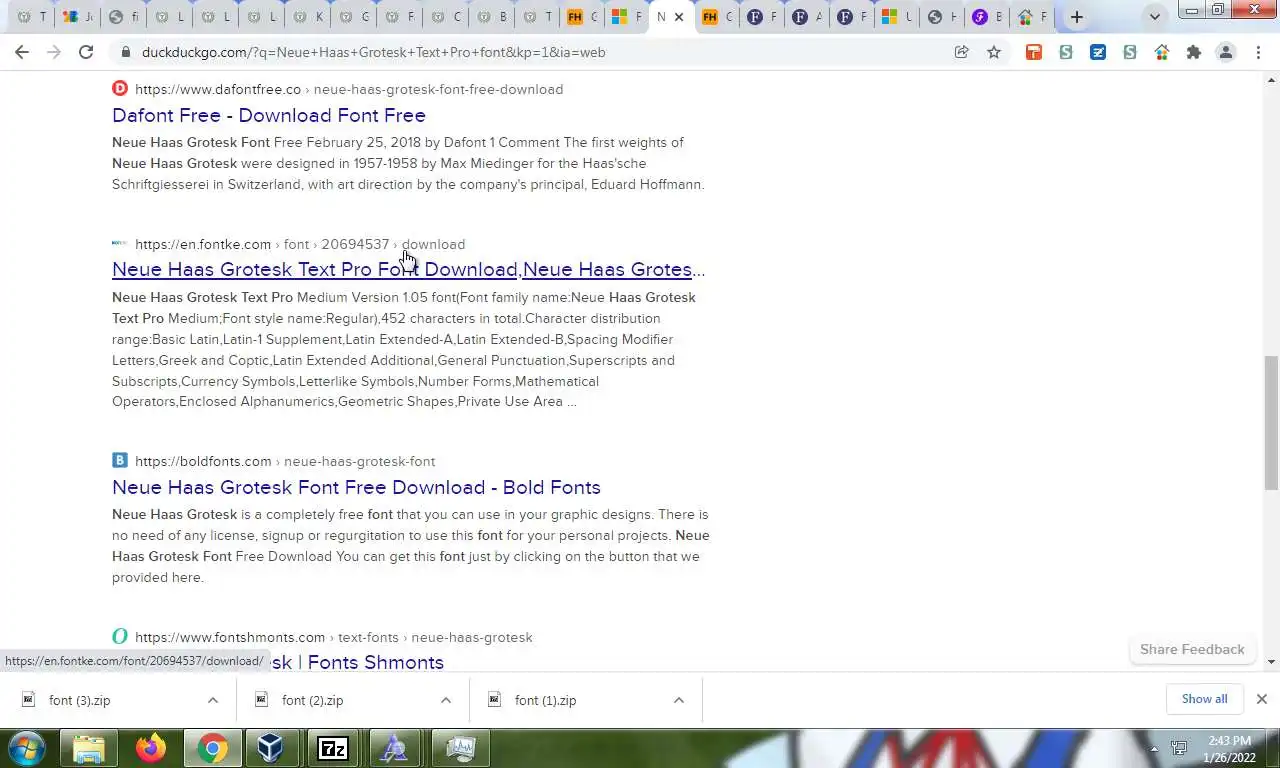Screen dimensions: 1280x768
Task: Open a new tab with the plus button
Action: [x=1077, y=17]
